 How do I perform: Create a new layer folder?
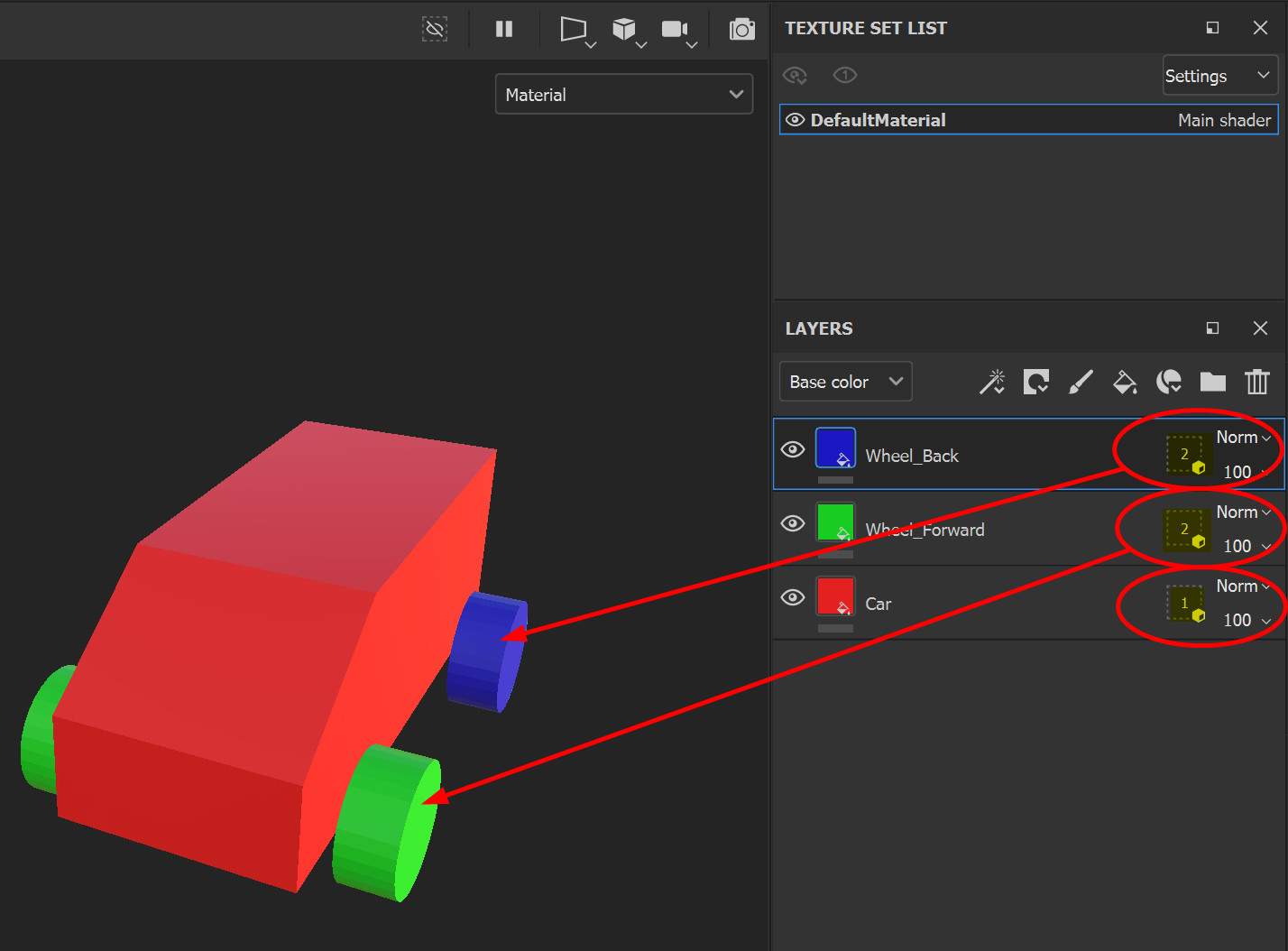coord(1213,382)
